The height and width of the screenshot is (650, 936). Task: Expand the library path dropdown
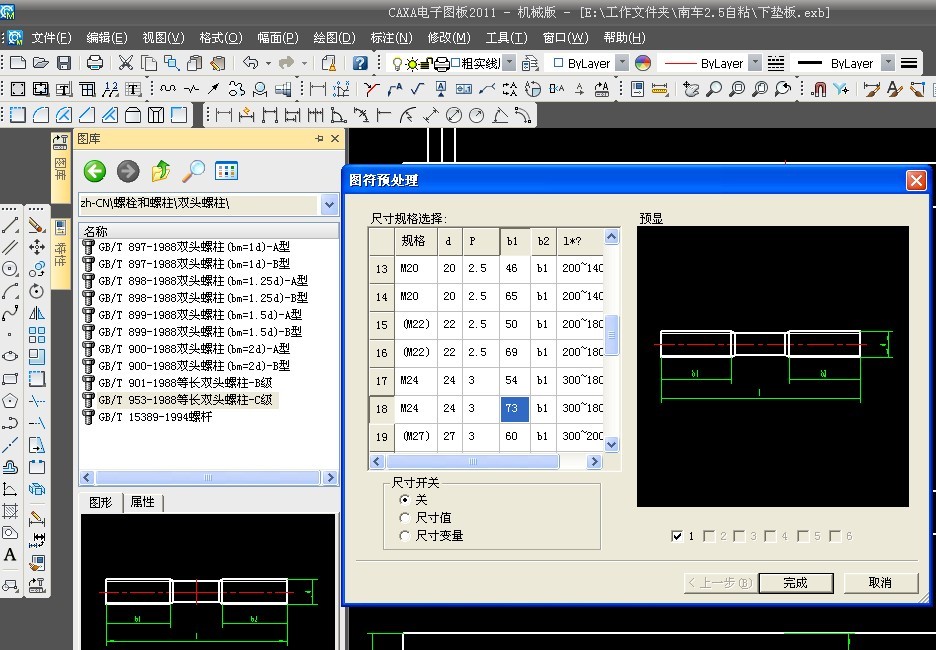click(x=330, y=204)
